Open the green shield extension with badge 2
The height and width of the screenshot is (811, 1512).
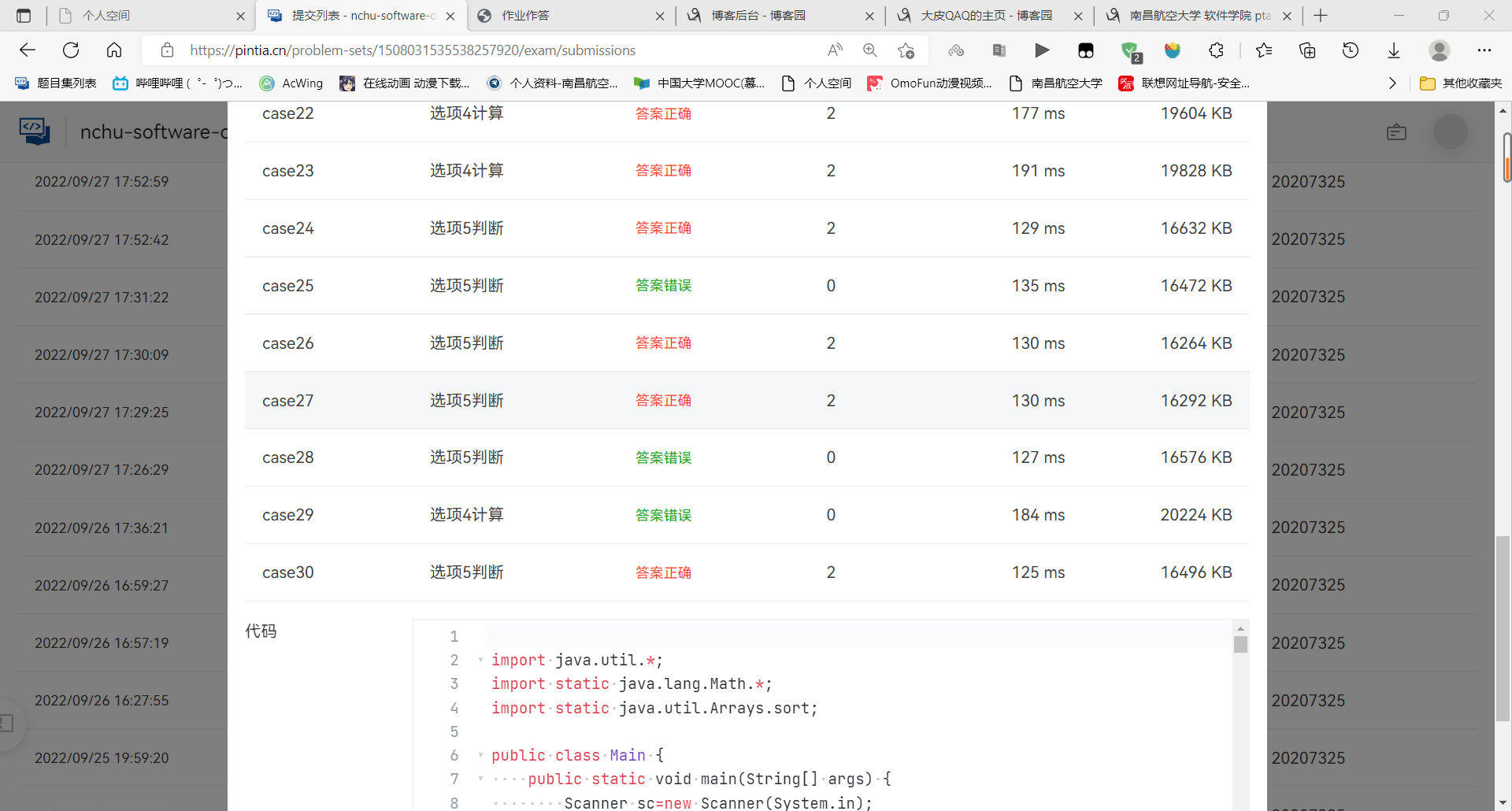(x=1131, y=51)
